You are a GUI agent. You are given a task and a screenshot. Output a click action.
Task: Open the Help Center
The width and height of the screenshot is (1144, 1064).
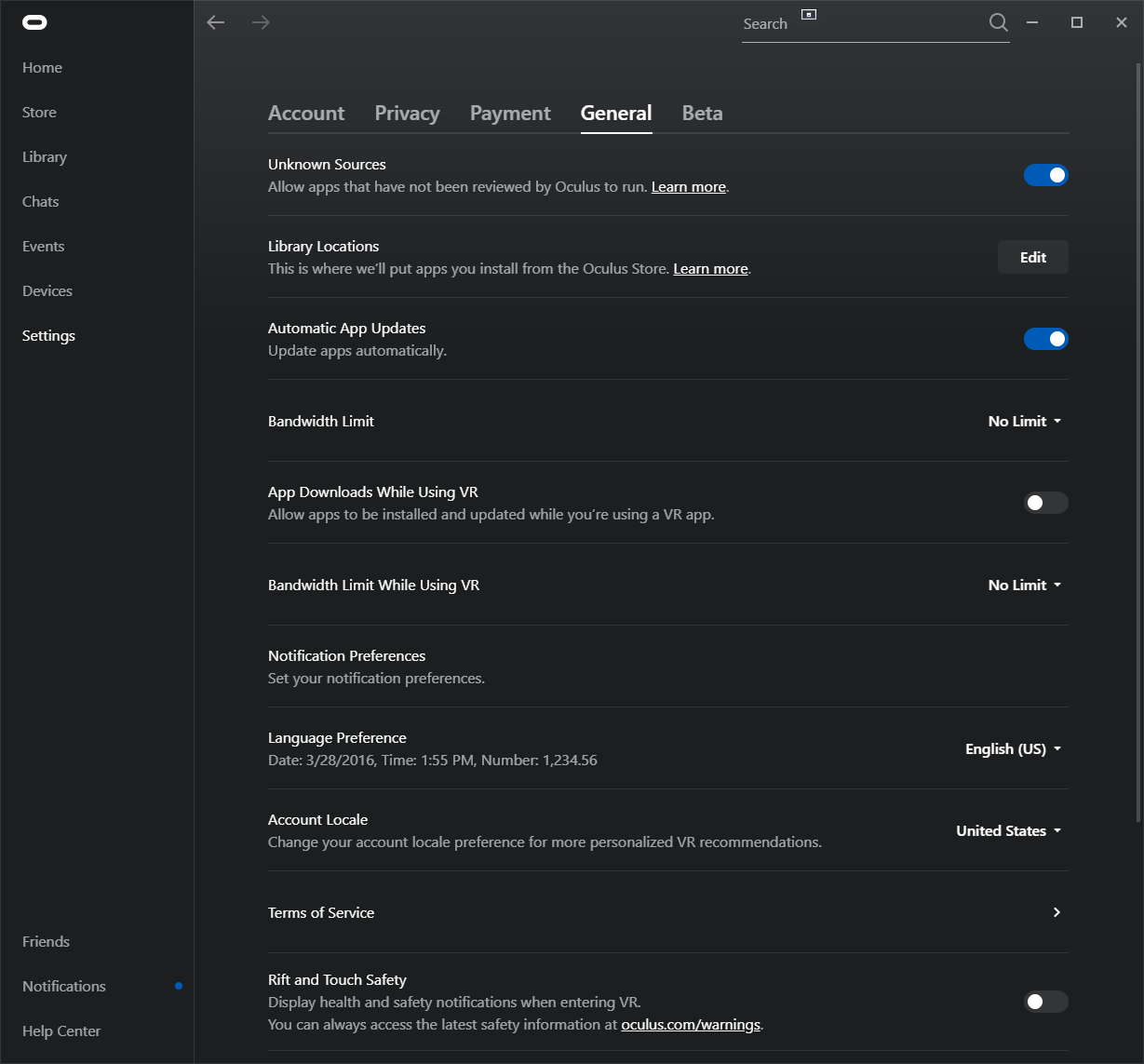(61, 1030)
